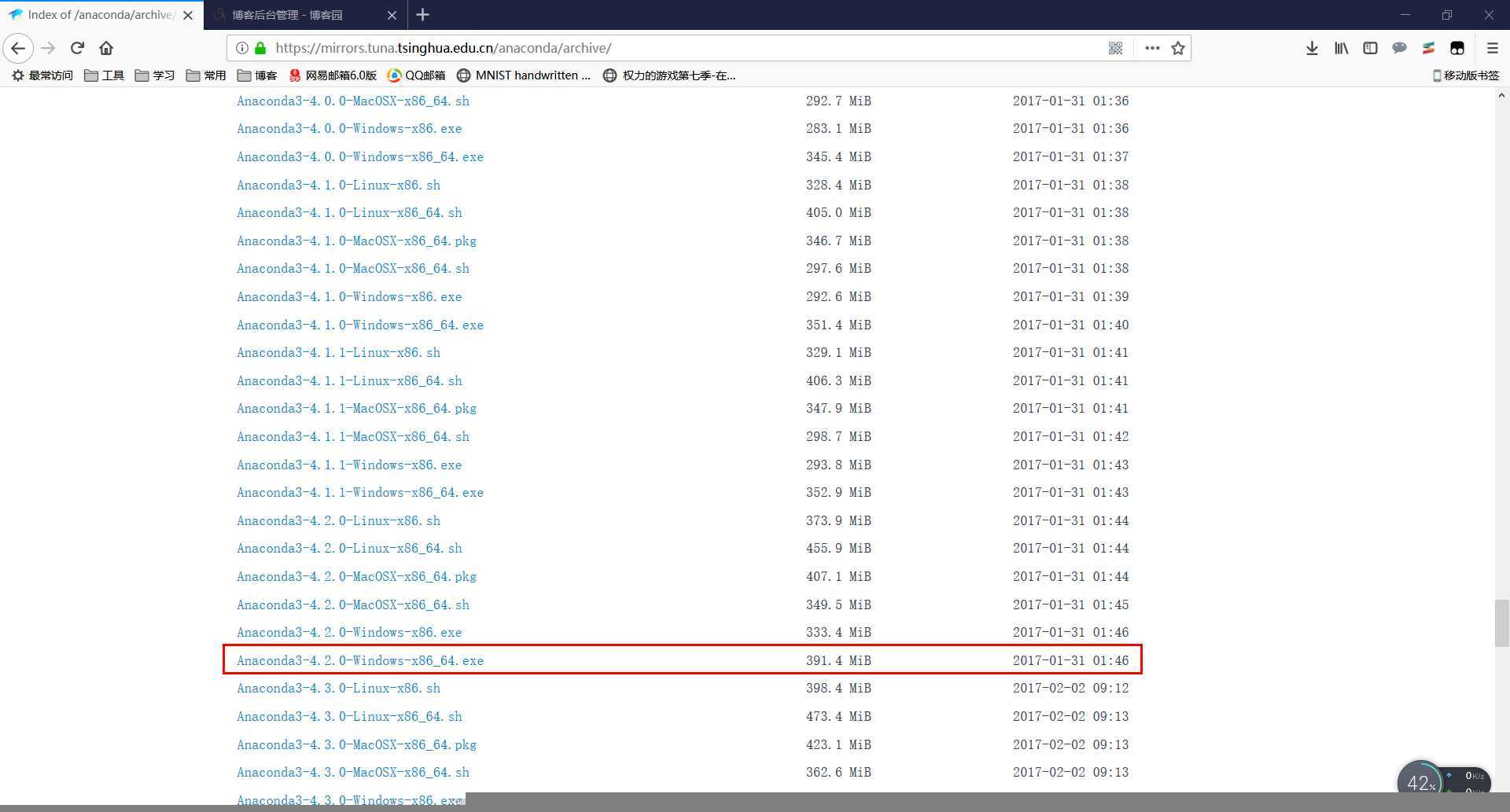This screenshot has width=1510, height=812.
Task: Click the green secure padlock icon
Action: tap(260, 48)
